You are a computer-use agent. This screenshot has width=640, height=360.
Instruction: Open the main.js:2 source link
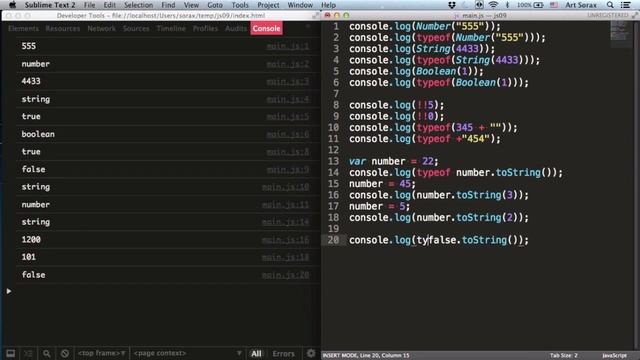(288, 64)
